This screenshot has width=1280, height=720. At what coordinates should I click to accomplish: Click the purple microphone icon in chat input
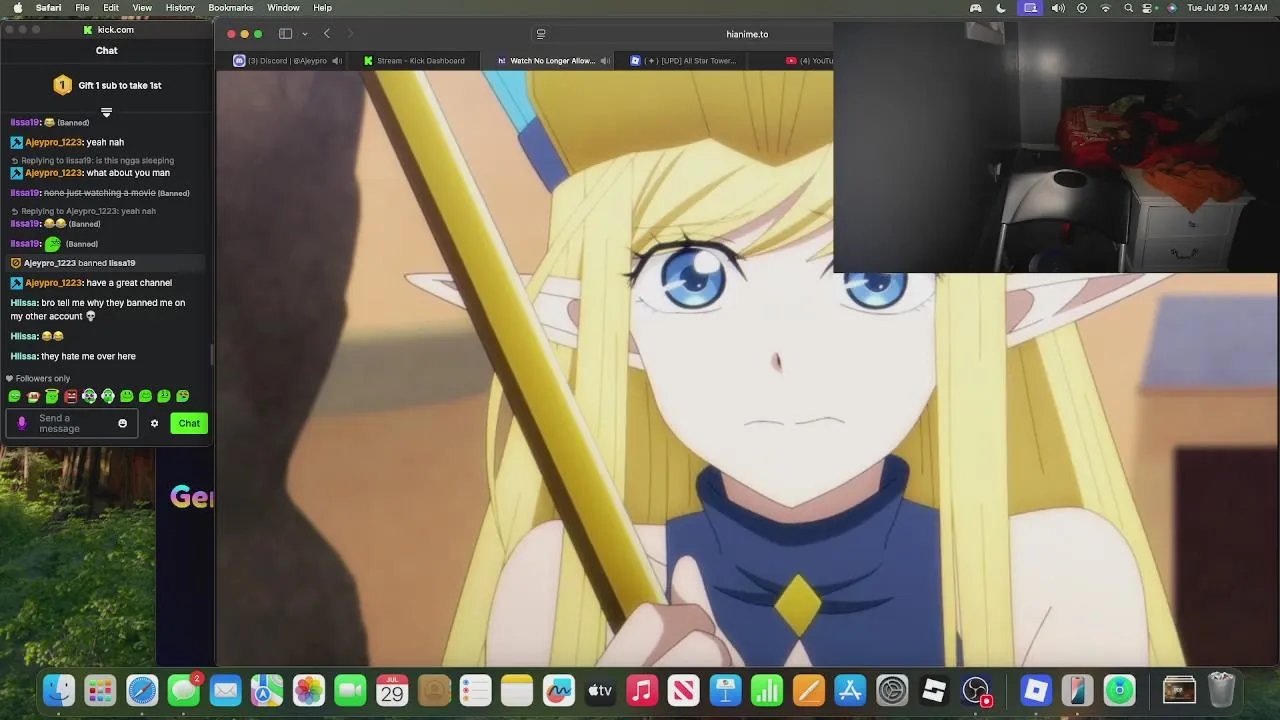[22, 424]
